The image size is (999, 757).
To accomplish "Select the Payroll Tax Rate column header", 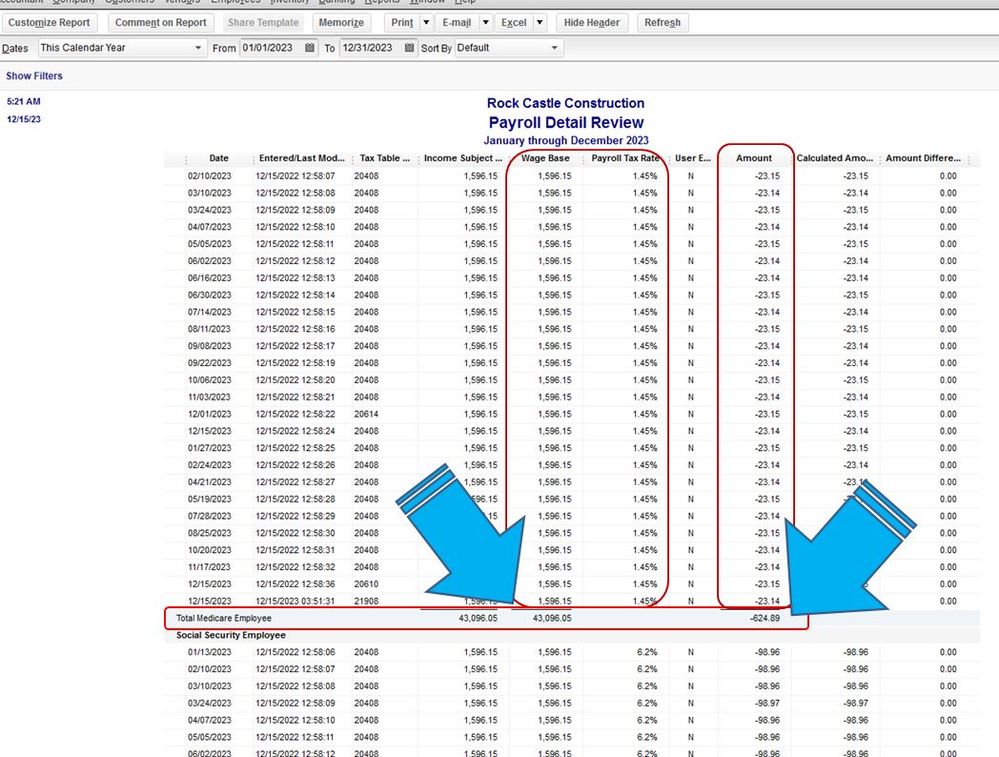I will [x=625, y=158].
